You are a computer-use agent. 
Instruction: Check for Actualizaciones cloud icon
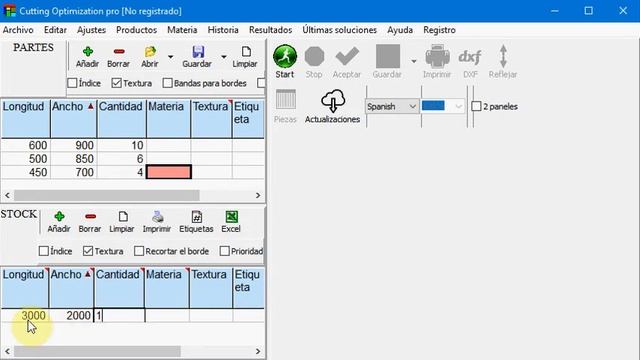pos(333,106)
